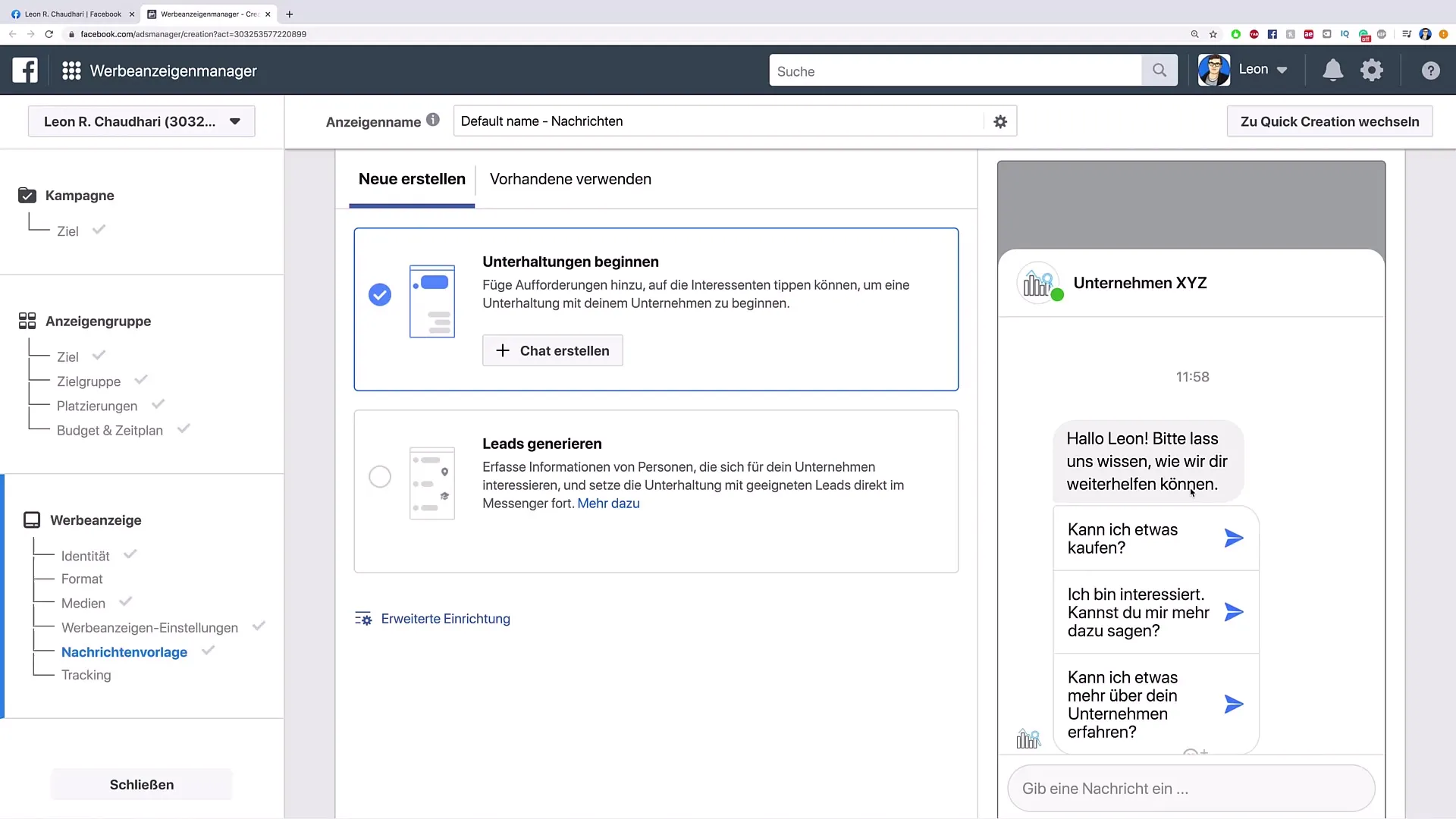
Task: Click the 'Zu Quick Creation wechseln' button
Action: pos(1330,121)
